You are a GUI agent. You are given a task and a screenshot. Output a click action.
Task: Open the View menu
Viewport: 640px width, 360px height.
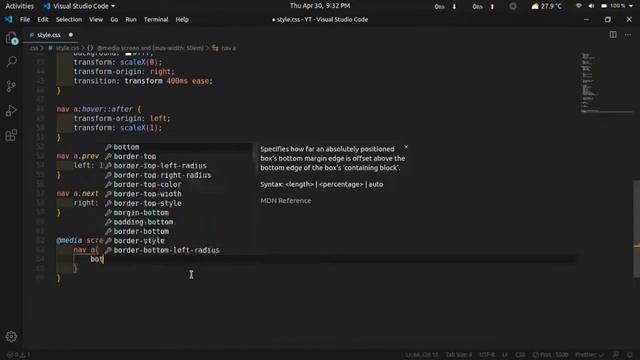pyautogui.click(x=96, y=19)
